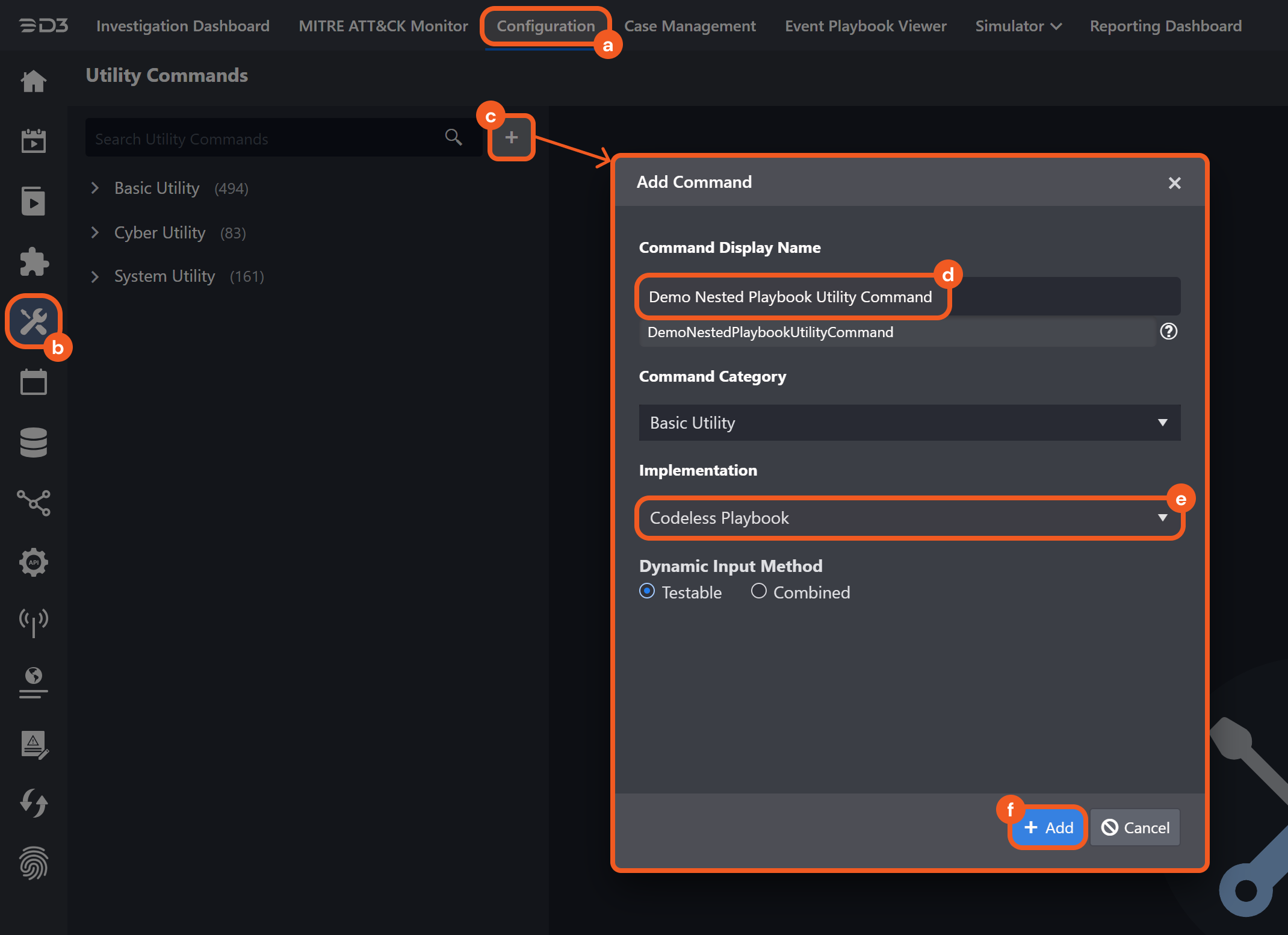
Task: Open the puzzle-piece integrations icon
Action: pyautogui.click(x=34, y=262)
